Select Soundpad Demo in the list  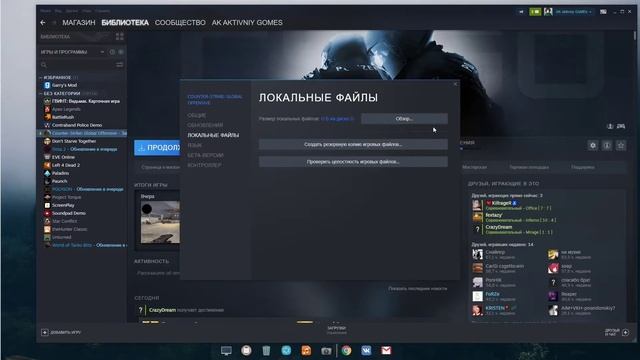coord(69,213)
